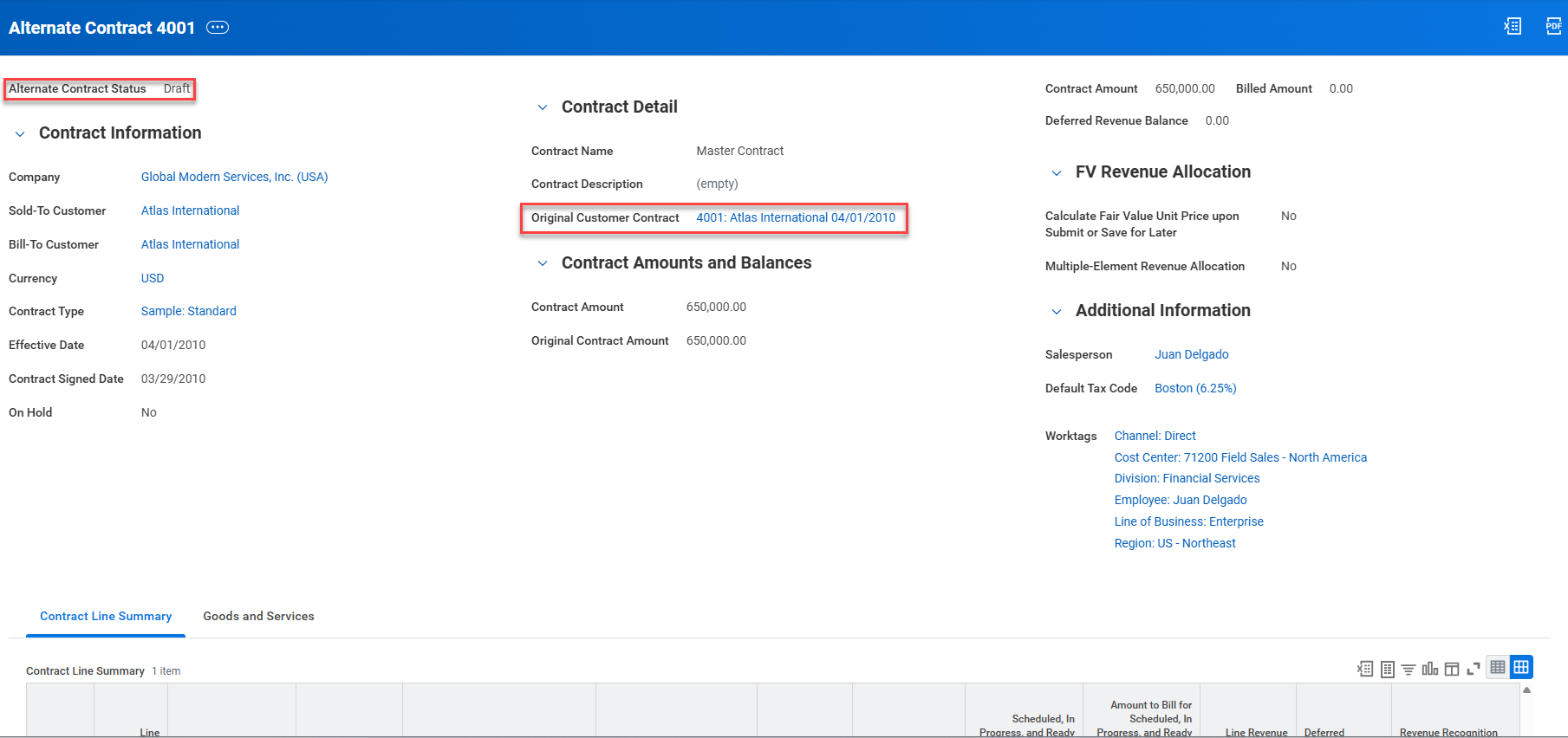Open the grid filter icon
Image resolution: width=1568 pixels, height=738 pixels.
(1409, 669)
